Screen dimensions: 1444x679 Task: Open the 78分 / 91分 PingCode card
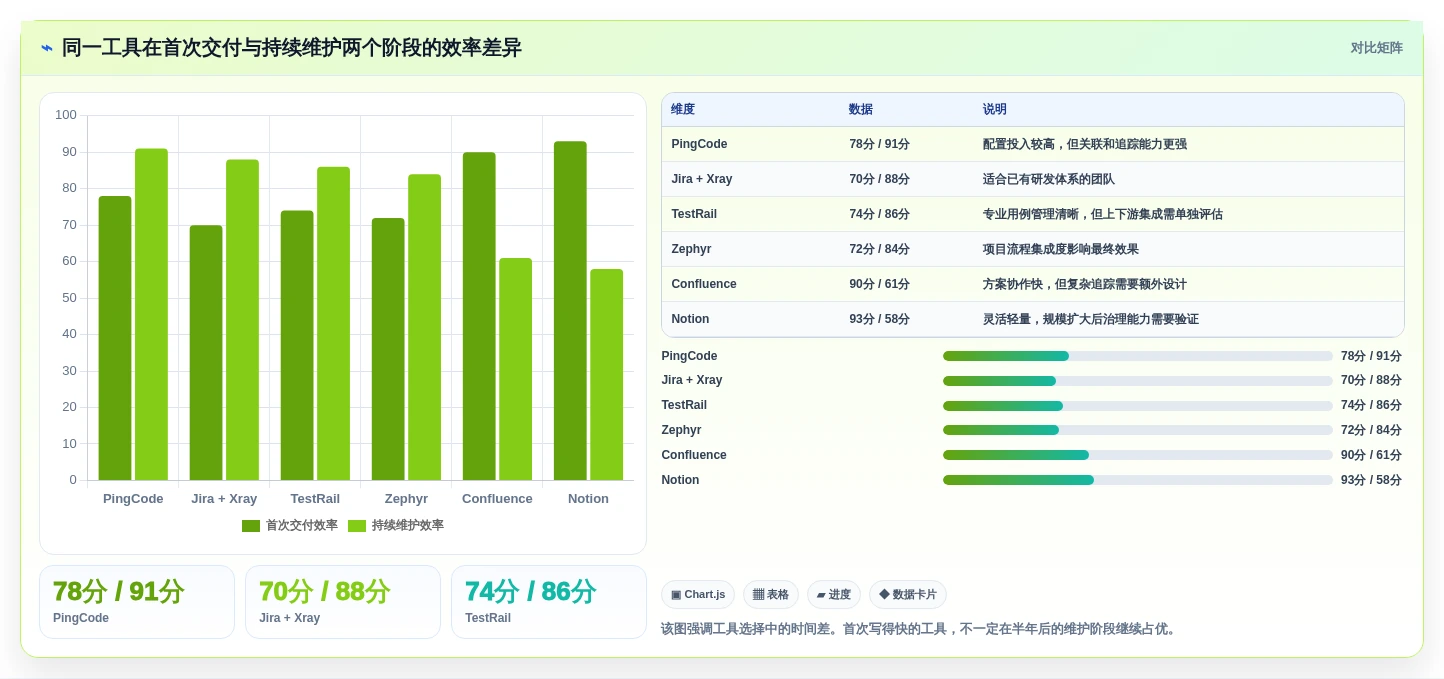click(x=137, y=602)
